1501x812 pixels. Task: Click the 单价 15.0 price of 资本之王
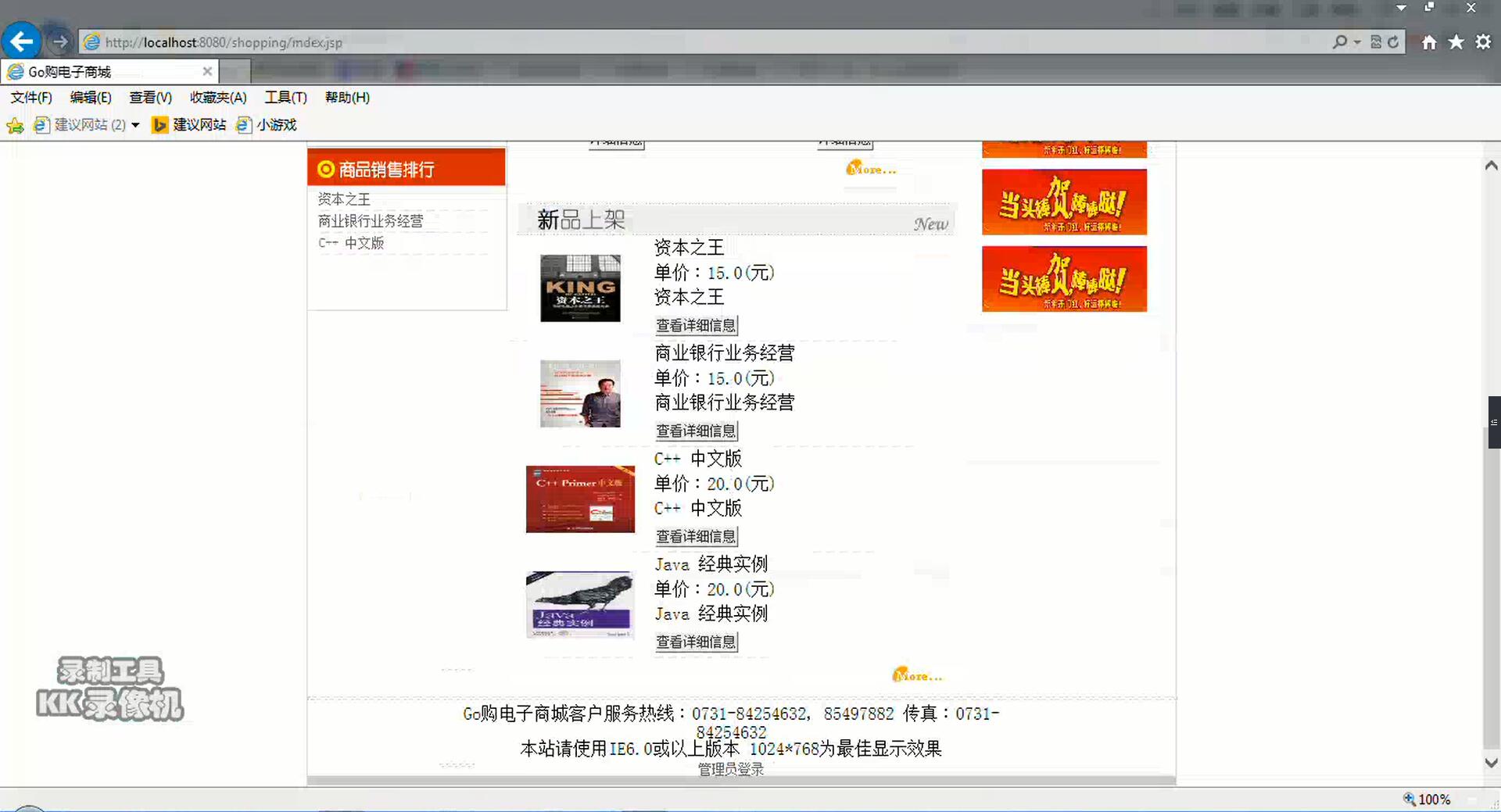714,273
